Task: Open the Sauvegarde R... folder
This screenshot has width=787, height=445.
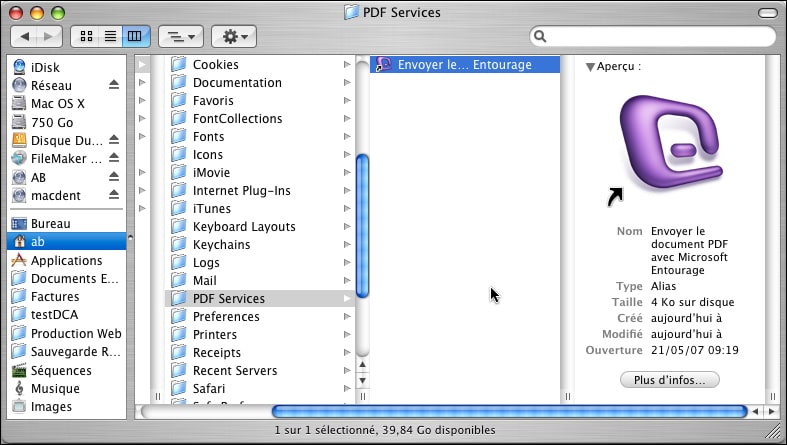Action: [66, 352]
